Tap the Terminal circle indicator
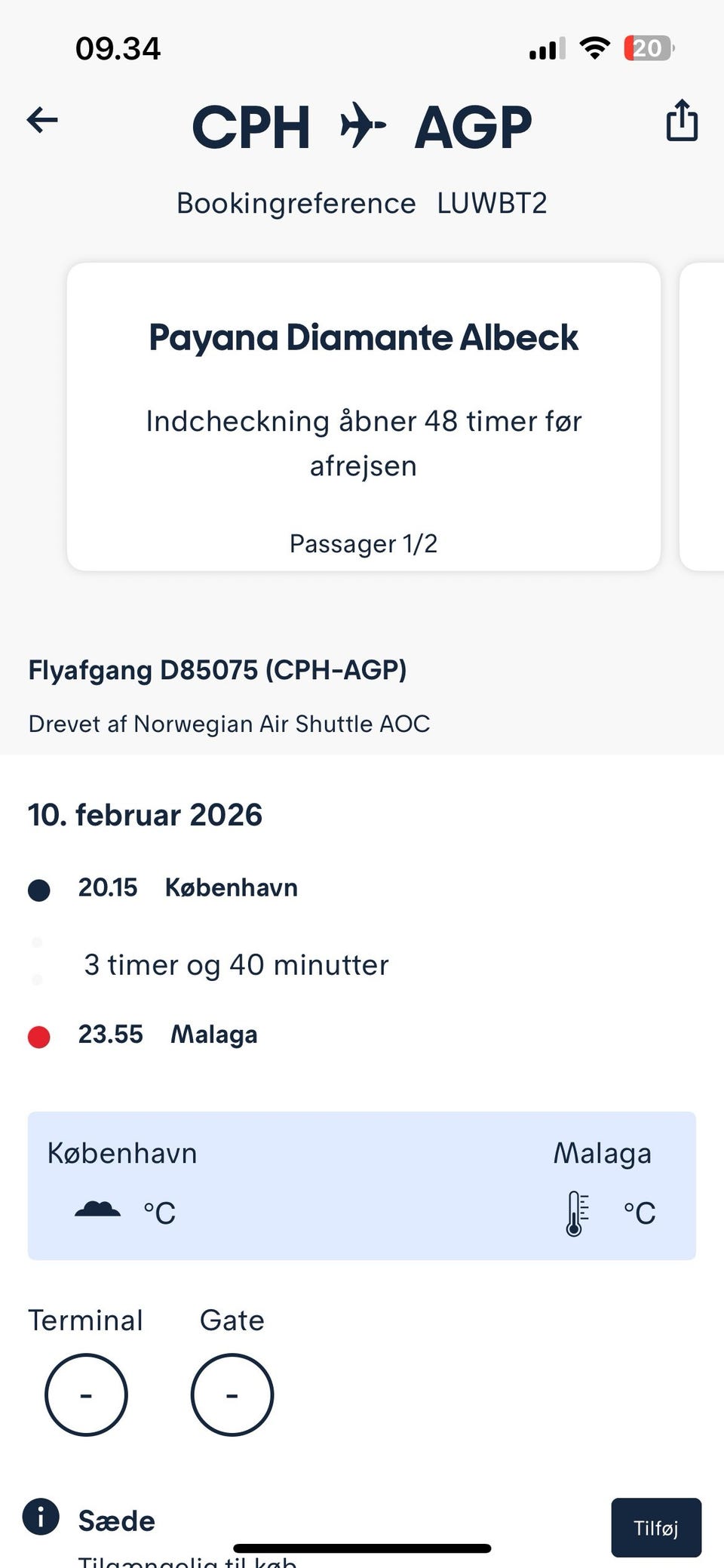 tap(86, 1394)
